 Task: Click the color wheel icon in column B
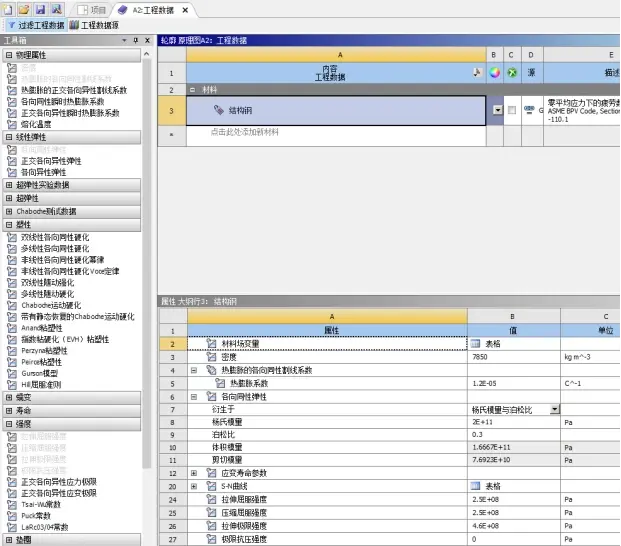[x=494, y=72]
